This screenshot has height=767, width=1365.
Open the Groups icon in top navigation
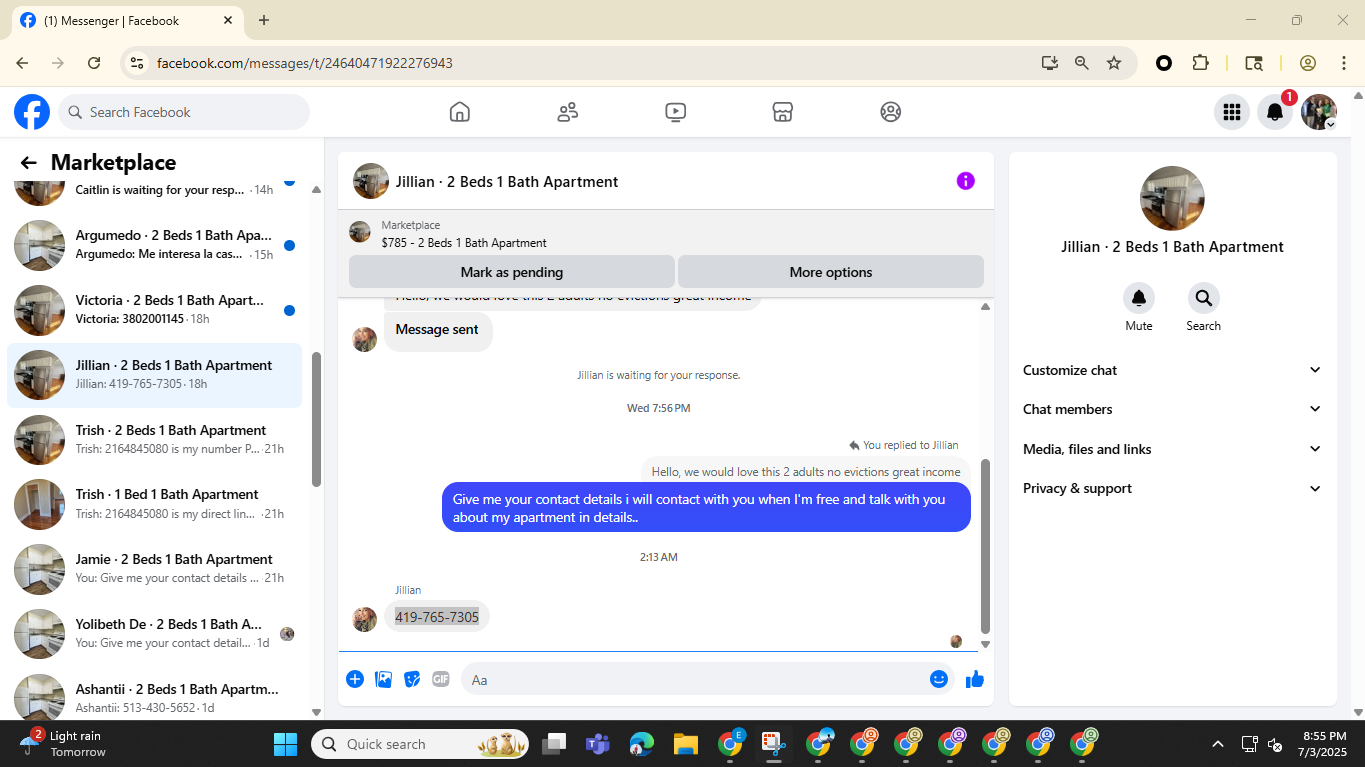point(891,112)
